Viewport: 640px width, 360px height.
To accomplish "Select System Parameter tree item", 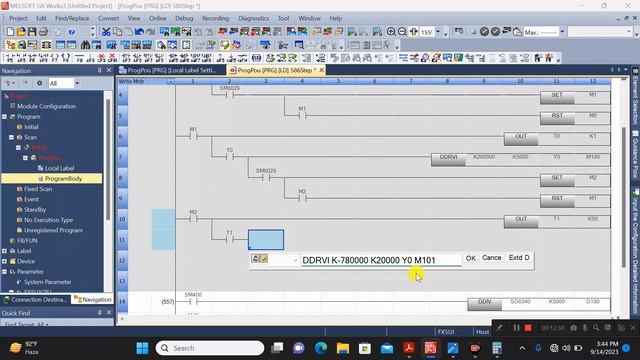I will coord(47,282).
